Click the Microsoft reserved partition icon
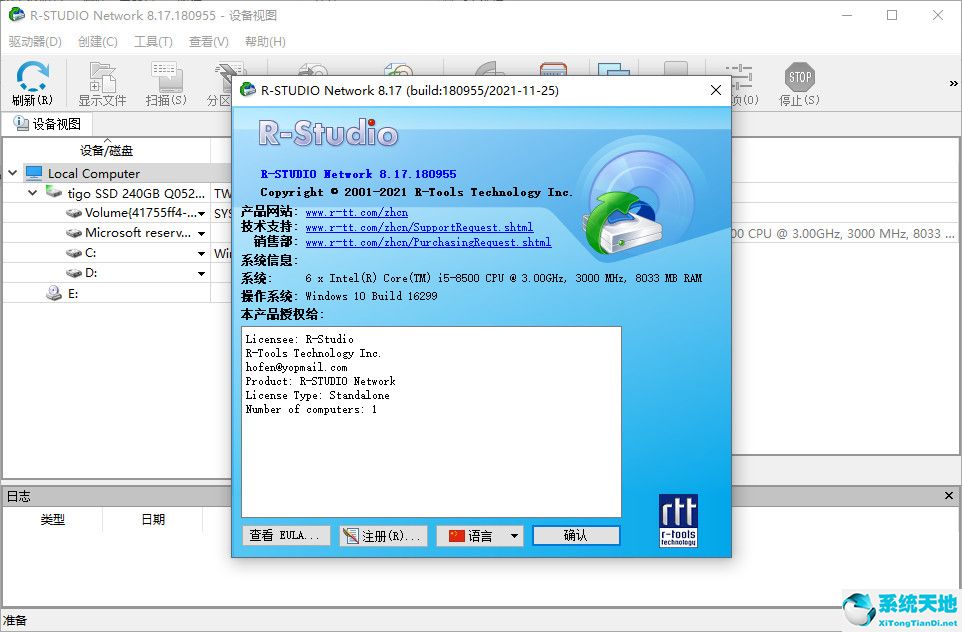This screenshot has width=962, height=632. click(x=73, y=232)
